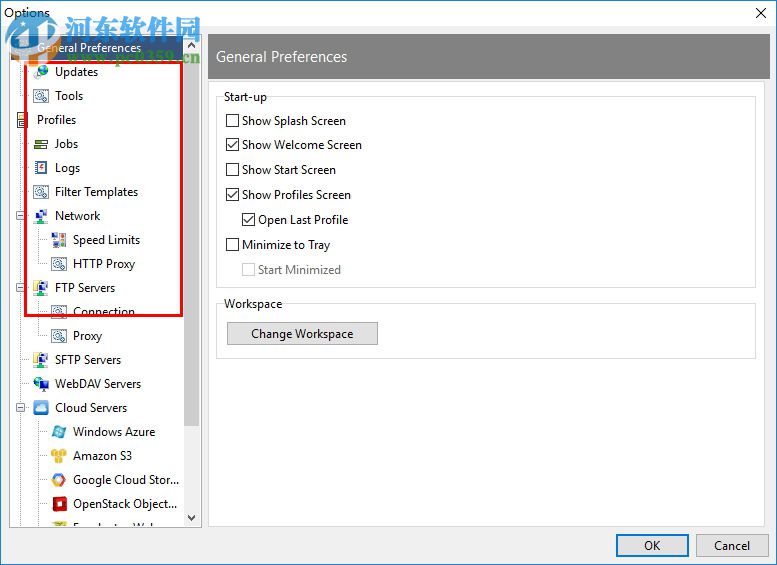Open the SFTP Servers settings page

(x=87, y=360)
